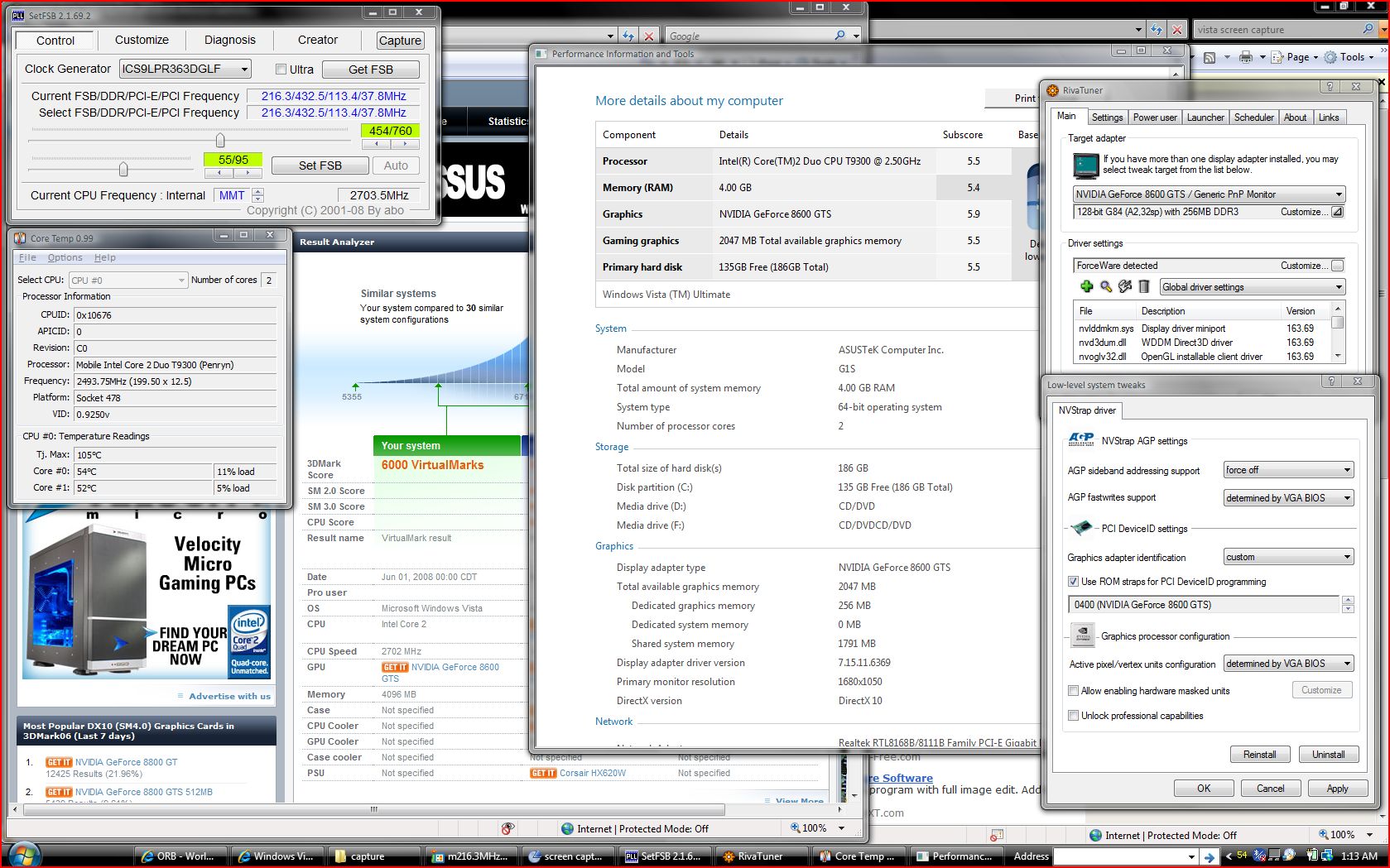
Task: Click the Get FSB button
Action: (371, 70)
